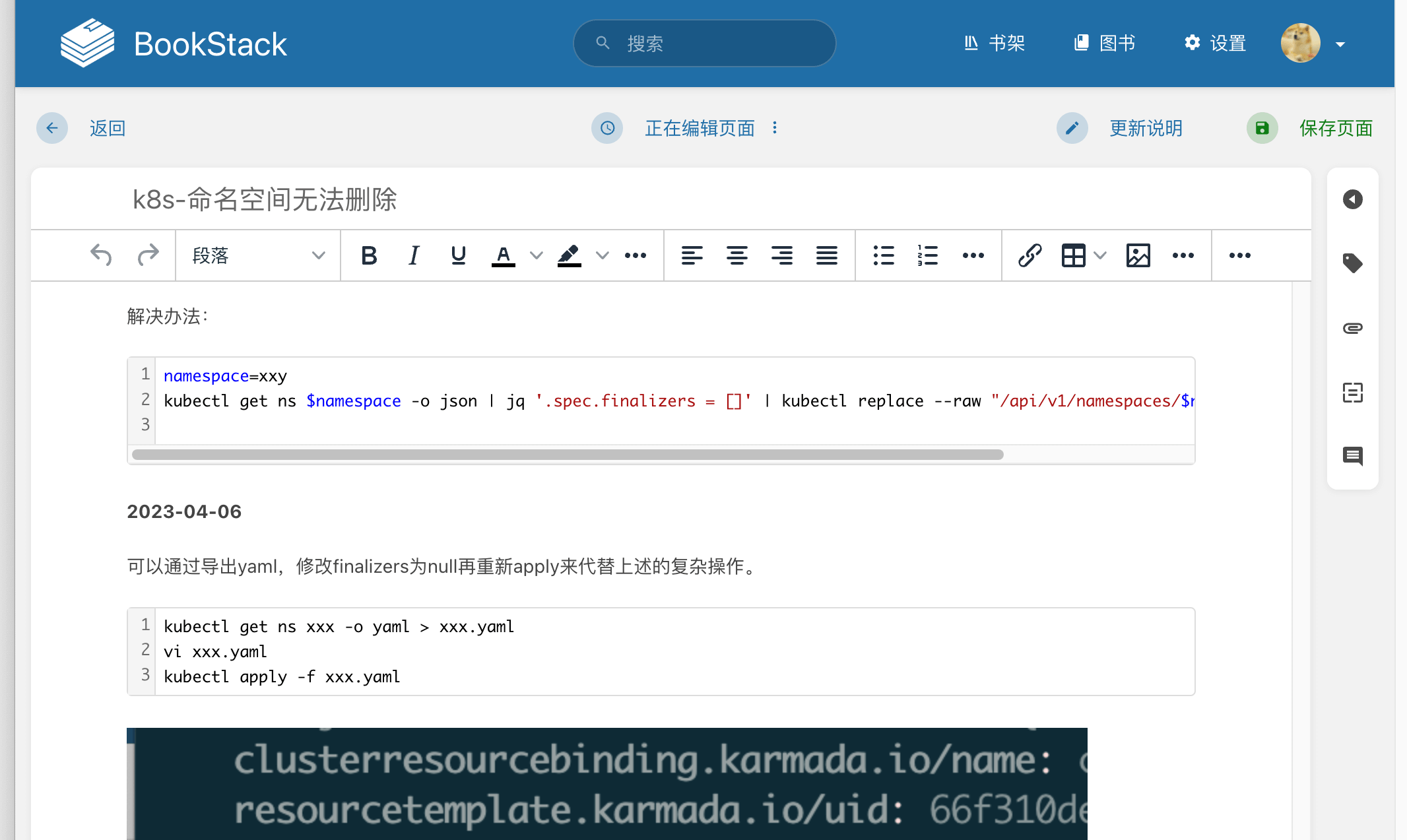Screen dimensions: 1407x840
Task: Click the redo arrow icon
Action: tap(148, 255)
